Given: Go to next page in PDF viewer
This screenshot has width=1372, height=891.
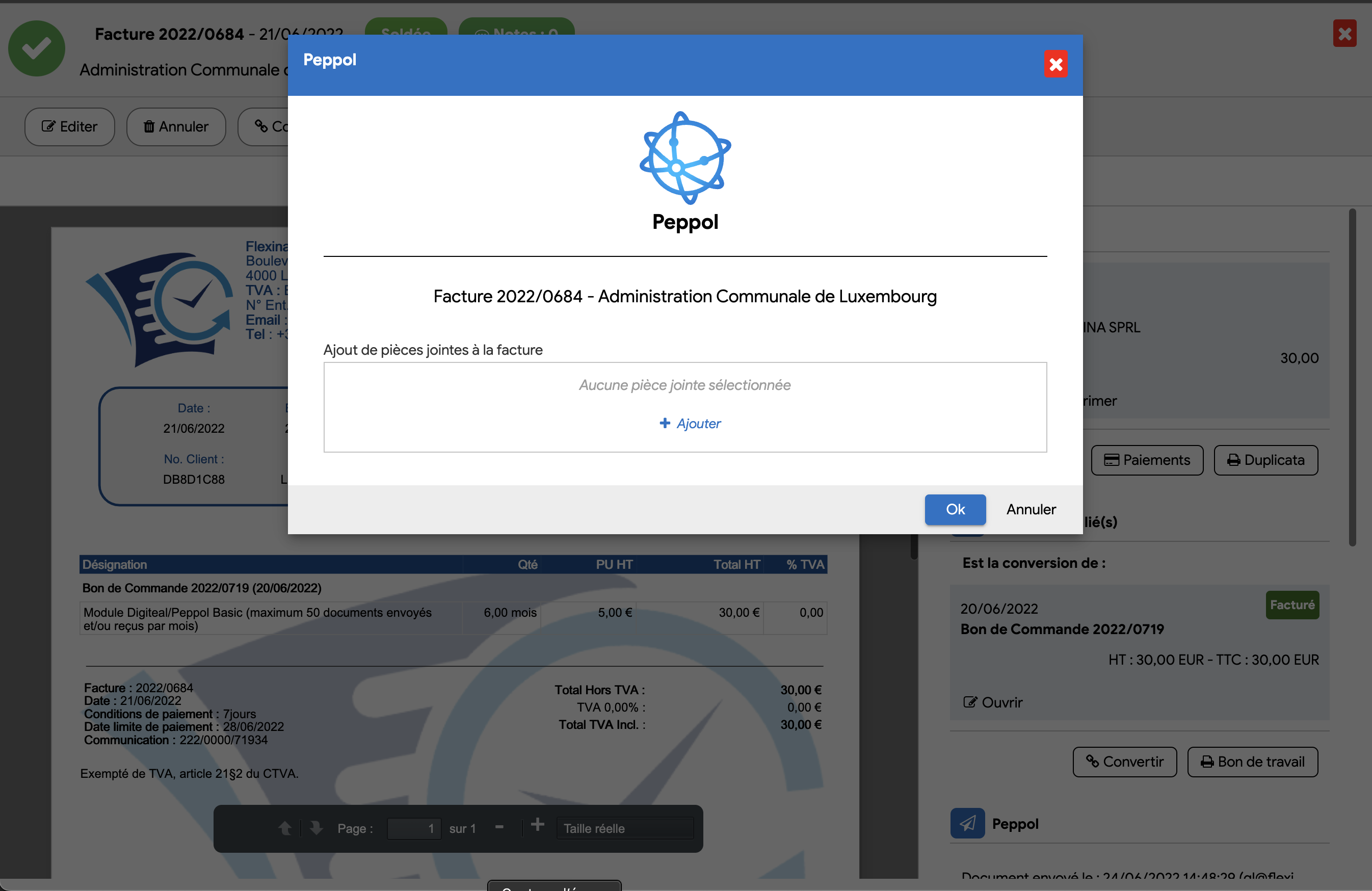Looking at the screenshot, I should 316,828.
